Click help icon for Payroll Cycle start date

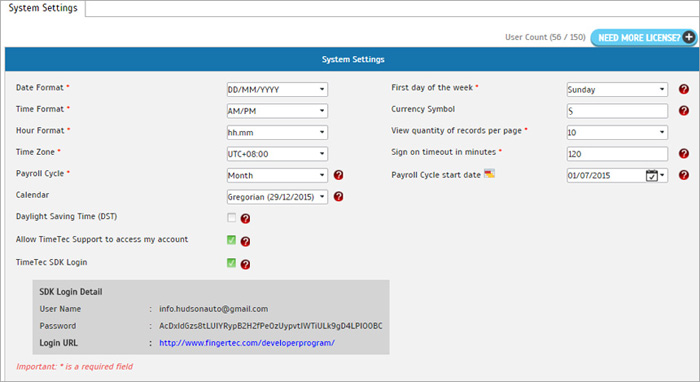[x=683, y=175]
